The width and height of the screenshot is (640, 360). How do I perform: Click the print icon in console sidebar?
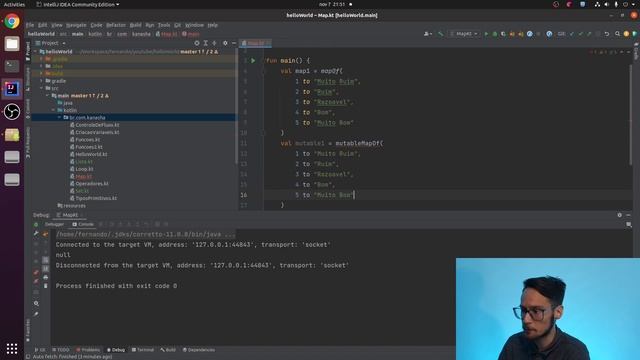click(x=45, y=277)
